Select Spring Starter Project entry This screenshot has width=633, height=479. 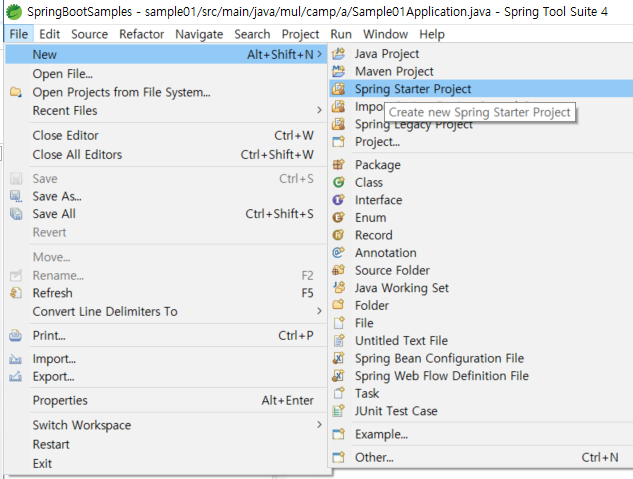481,89
